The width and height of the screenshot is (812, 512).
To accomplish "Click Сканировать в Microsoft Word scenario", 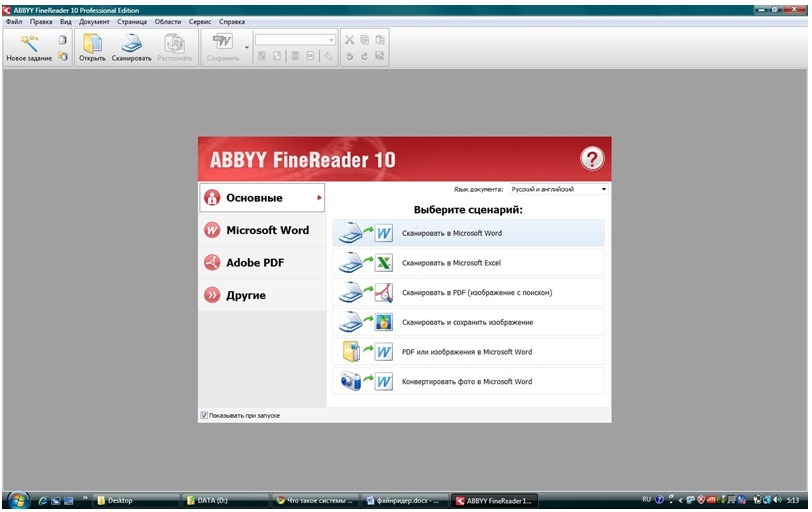I will coord(468,233).
